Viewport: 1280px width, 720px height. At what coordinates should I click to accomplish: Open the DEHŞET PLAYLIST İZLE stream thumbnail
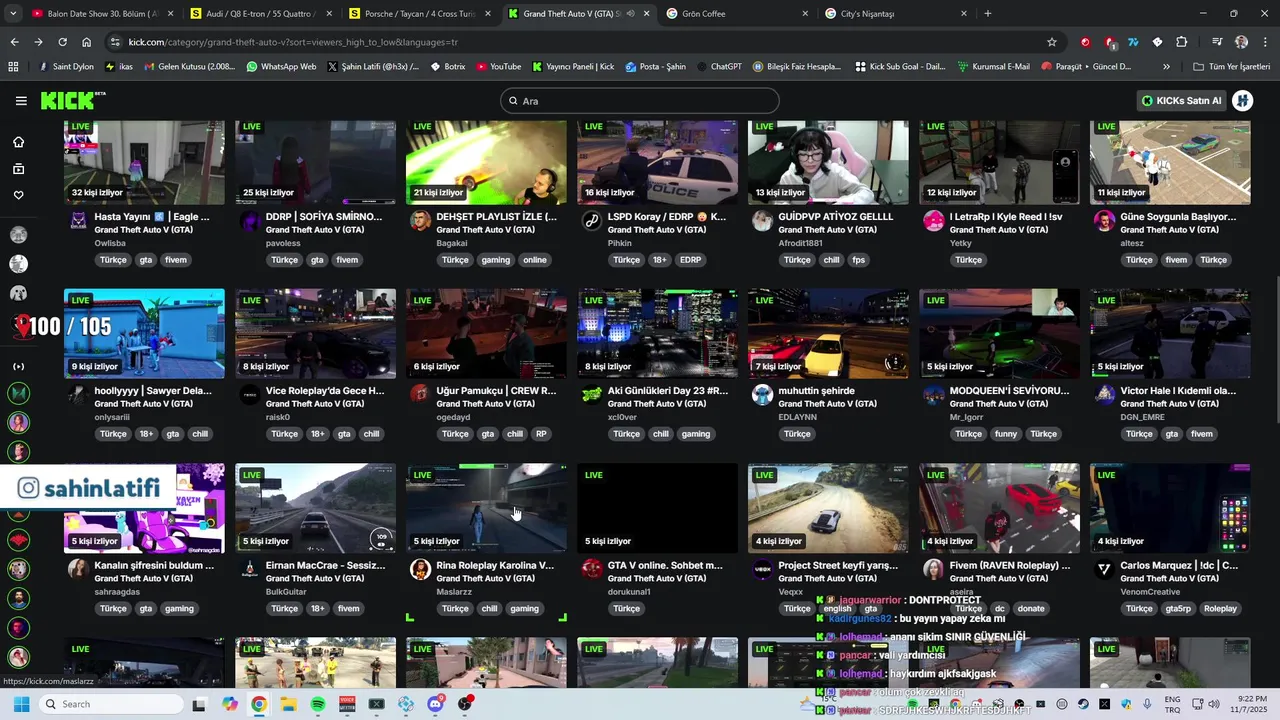486,162
